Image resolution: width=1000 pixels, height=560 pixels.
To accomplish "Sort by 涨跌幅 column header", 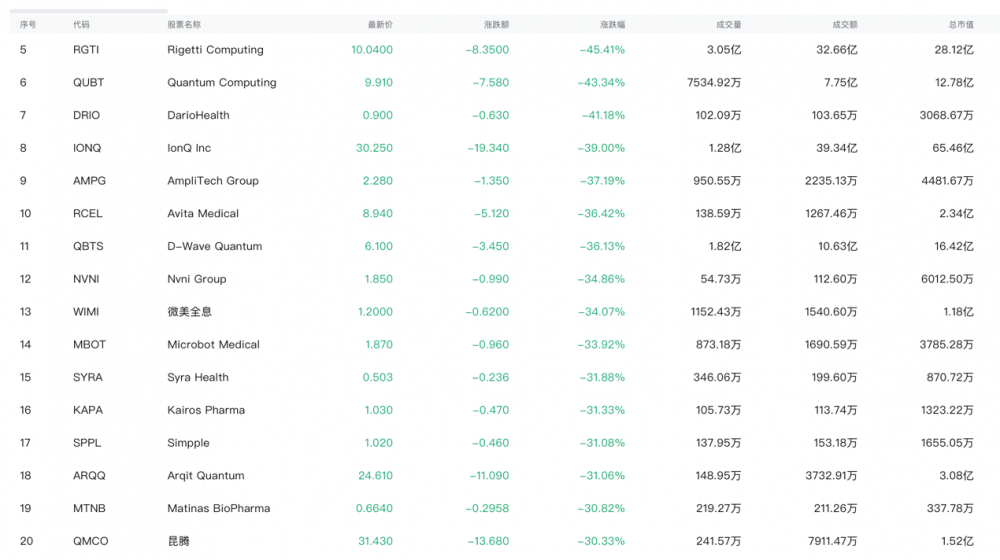I will point(612,24).
